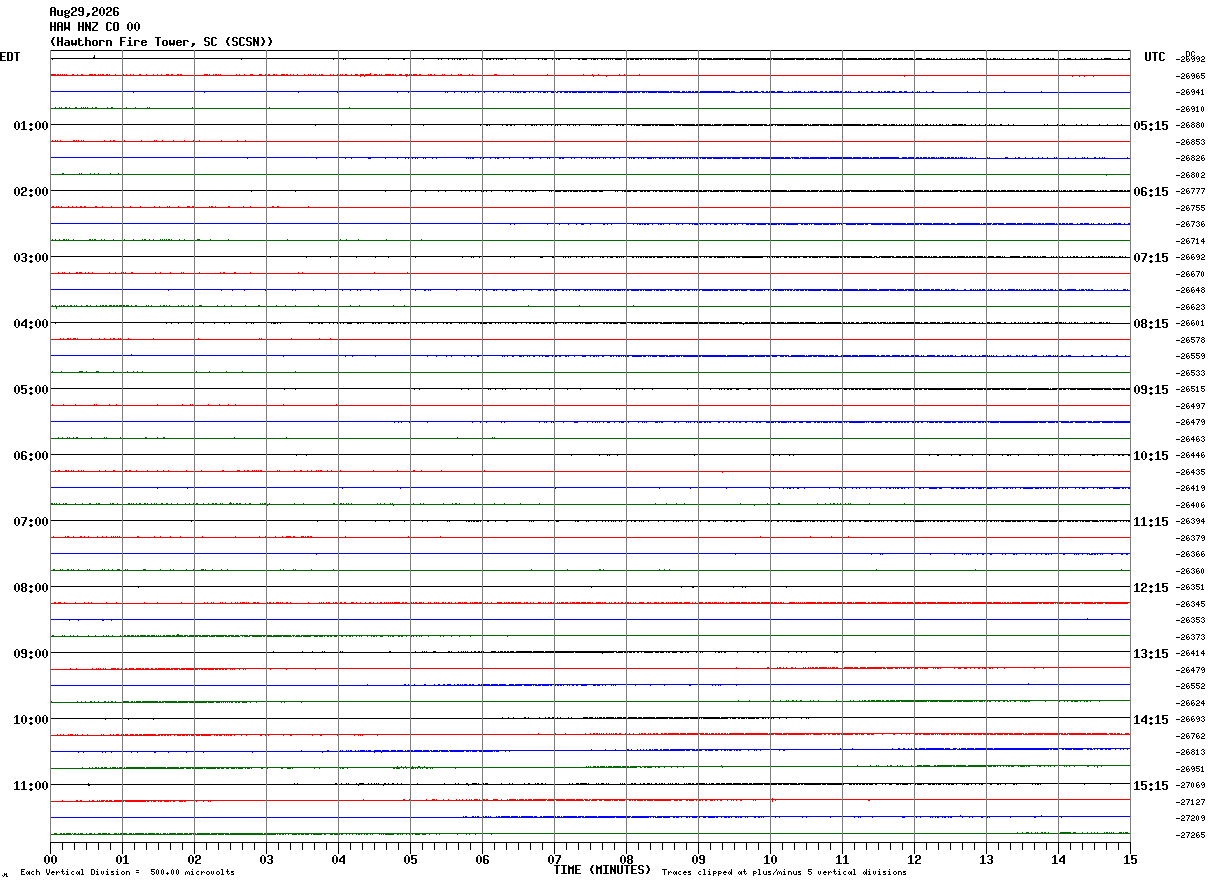Click the traces clipped footnote text
This screenshot has width=1210, height=886.
tap(784, 872)
